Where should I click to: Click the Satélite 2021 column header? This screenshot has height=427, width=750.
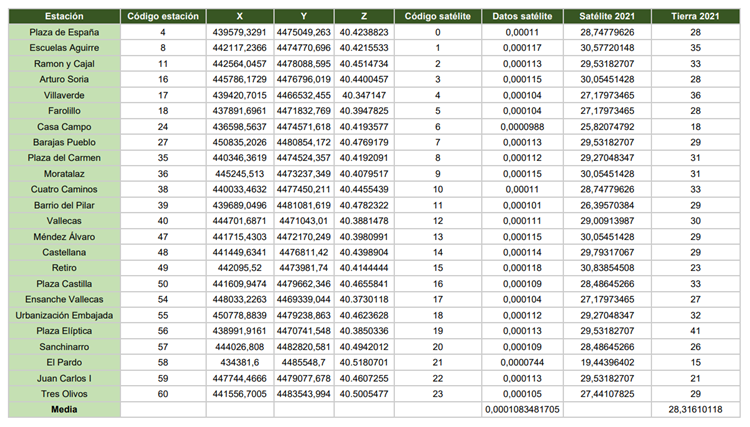(606, 17)
